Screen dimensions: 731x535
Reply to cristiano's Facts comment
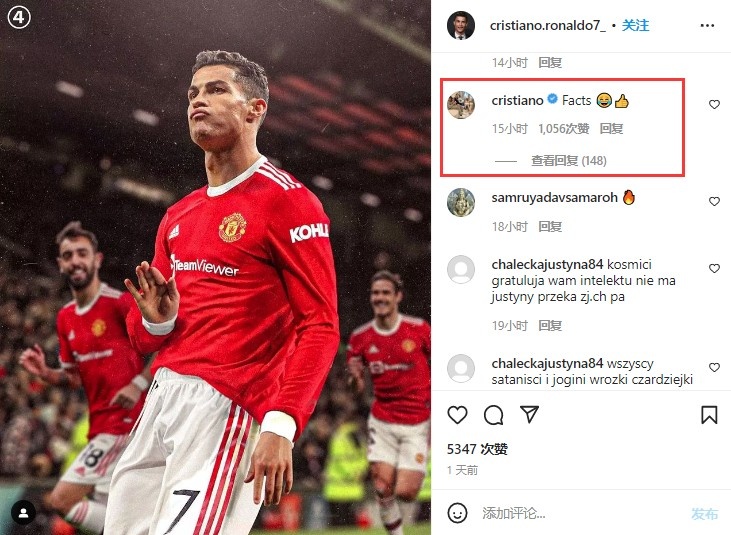[611, 129]
